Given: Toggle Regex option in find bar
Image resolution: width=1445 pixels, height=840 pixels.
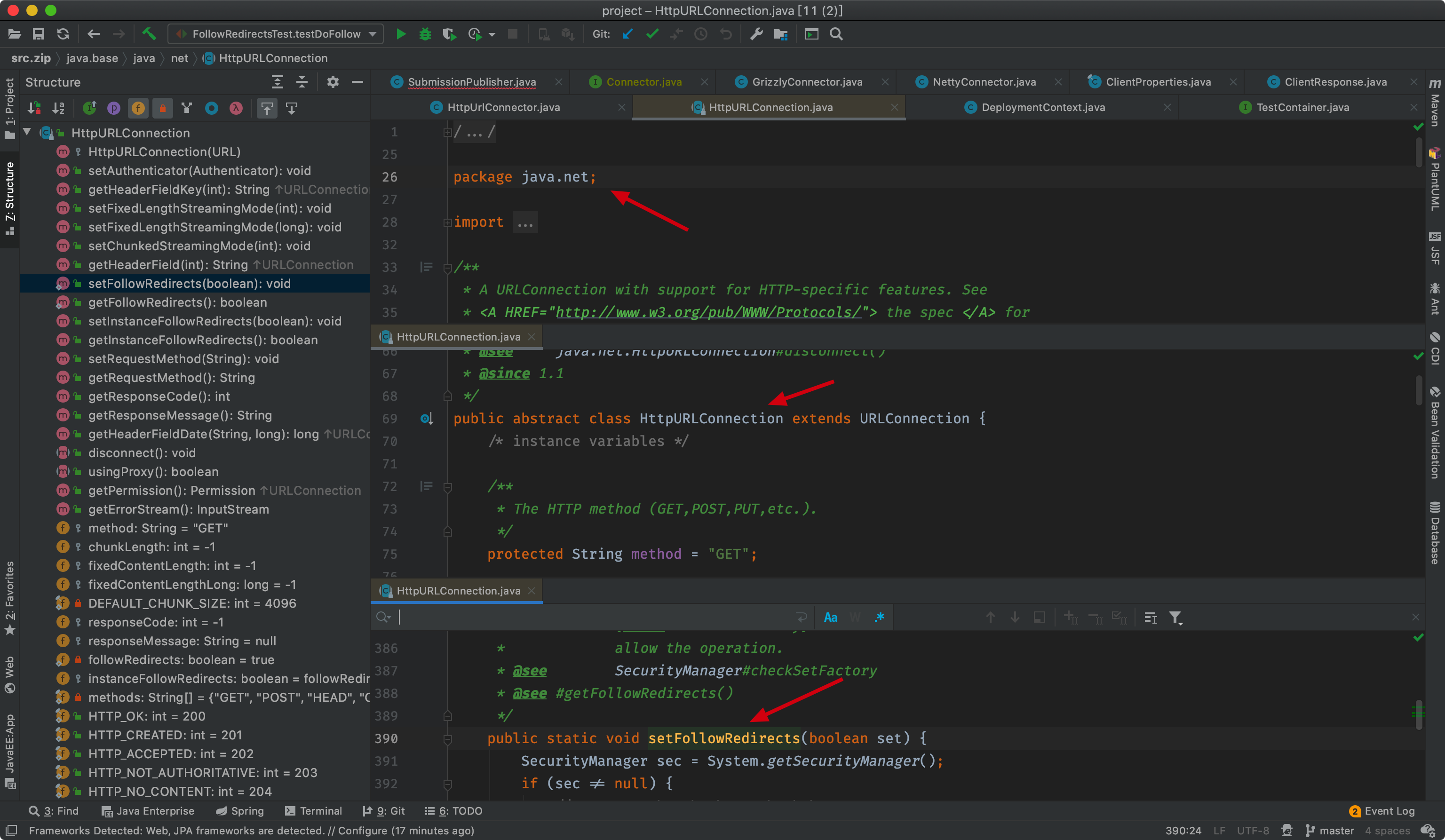Looking at the screenshot, I should pyautogui.click(x=879, y=618).
